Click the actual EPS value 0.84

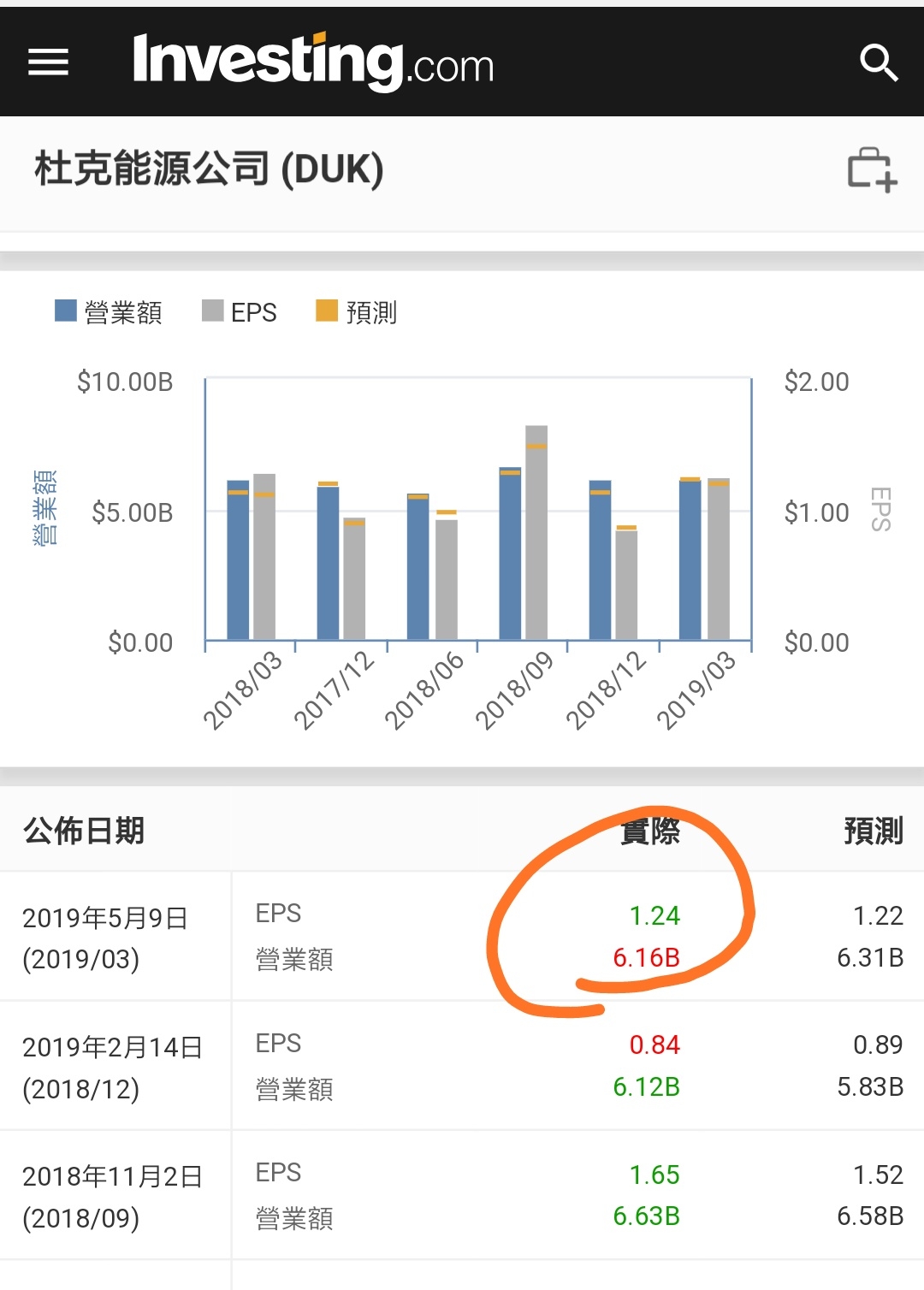(x=654, y=1044)
